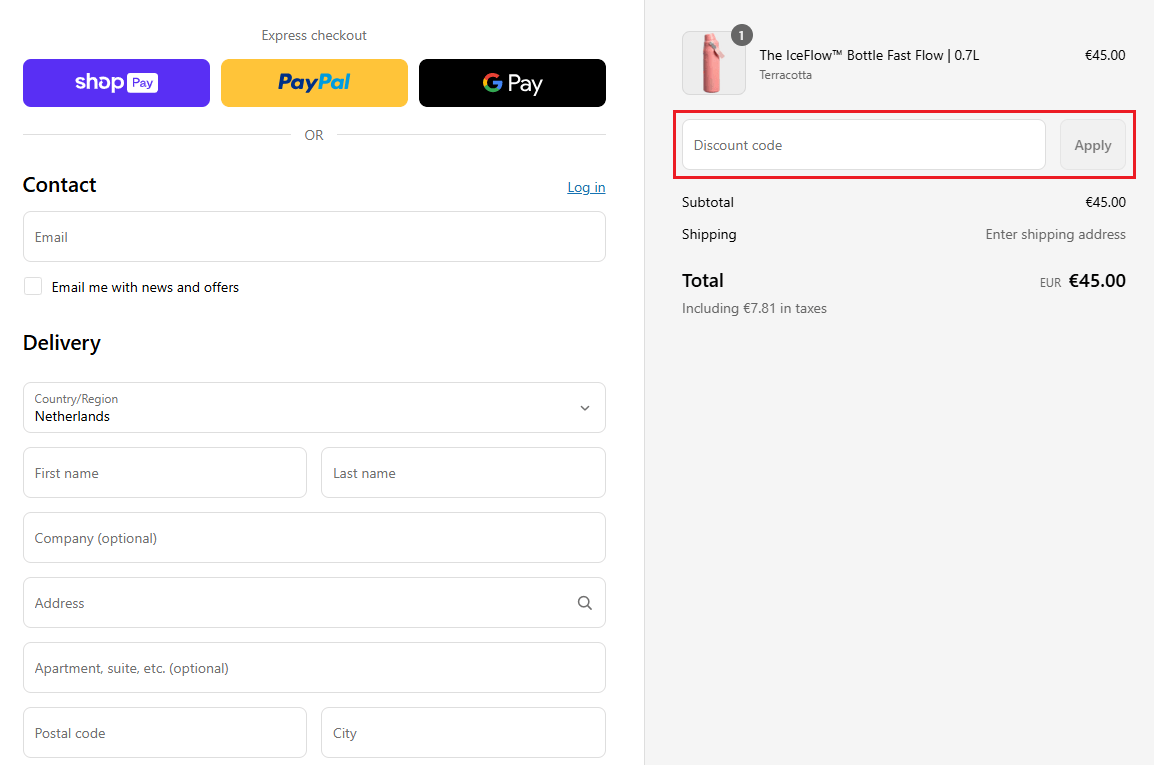Screen dimensions: 1154x765
Task: Pay with the Shop Pay button
Action: pyautogui.click(x=116, y=83)
